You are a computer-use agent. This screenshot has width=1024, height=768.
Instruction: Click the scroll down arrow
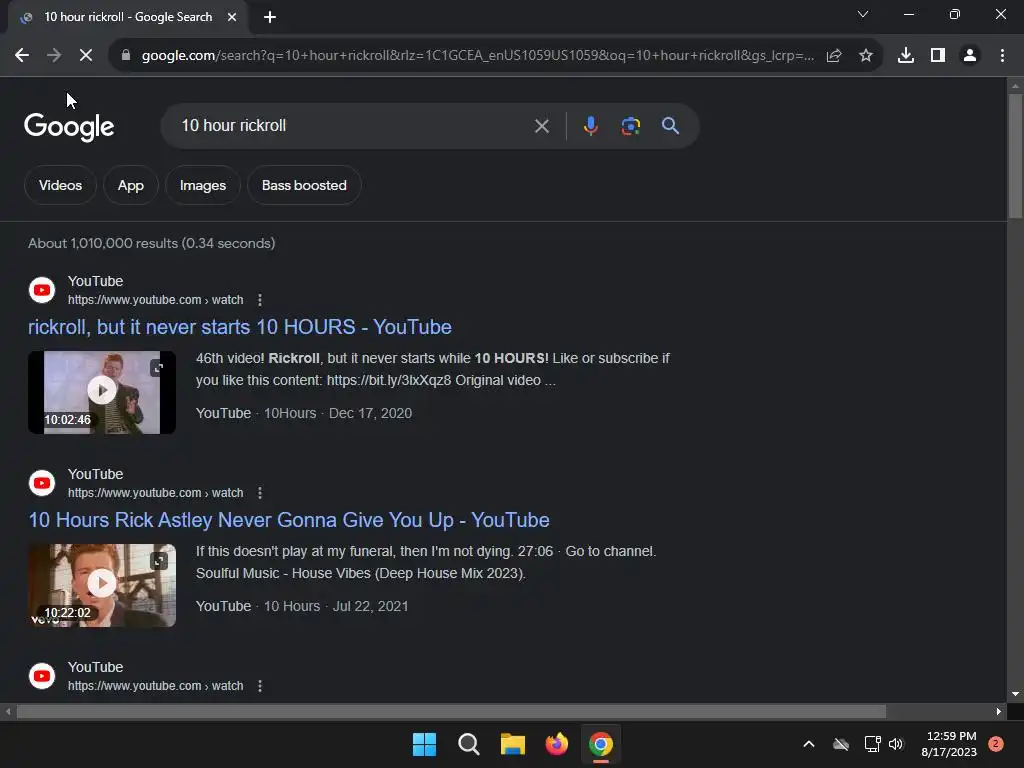click(x=1015, y=694)
